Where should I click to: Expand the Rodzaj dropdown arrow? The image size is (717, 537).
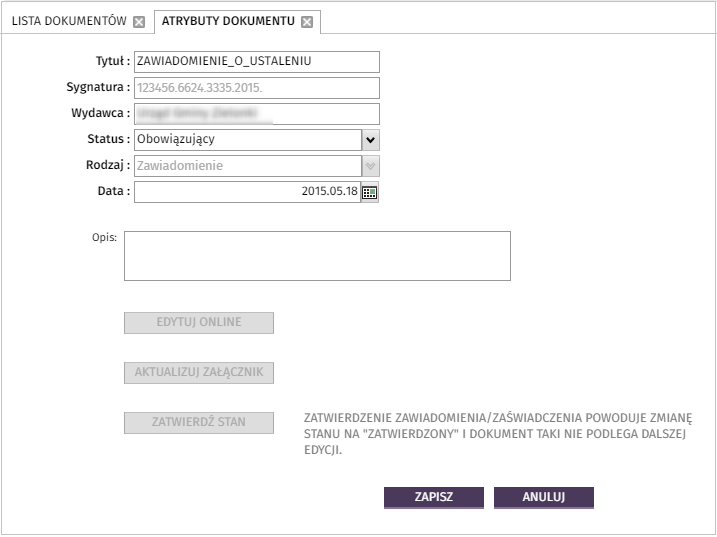tap(371, 166)
